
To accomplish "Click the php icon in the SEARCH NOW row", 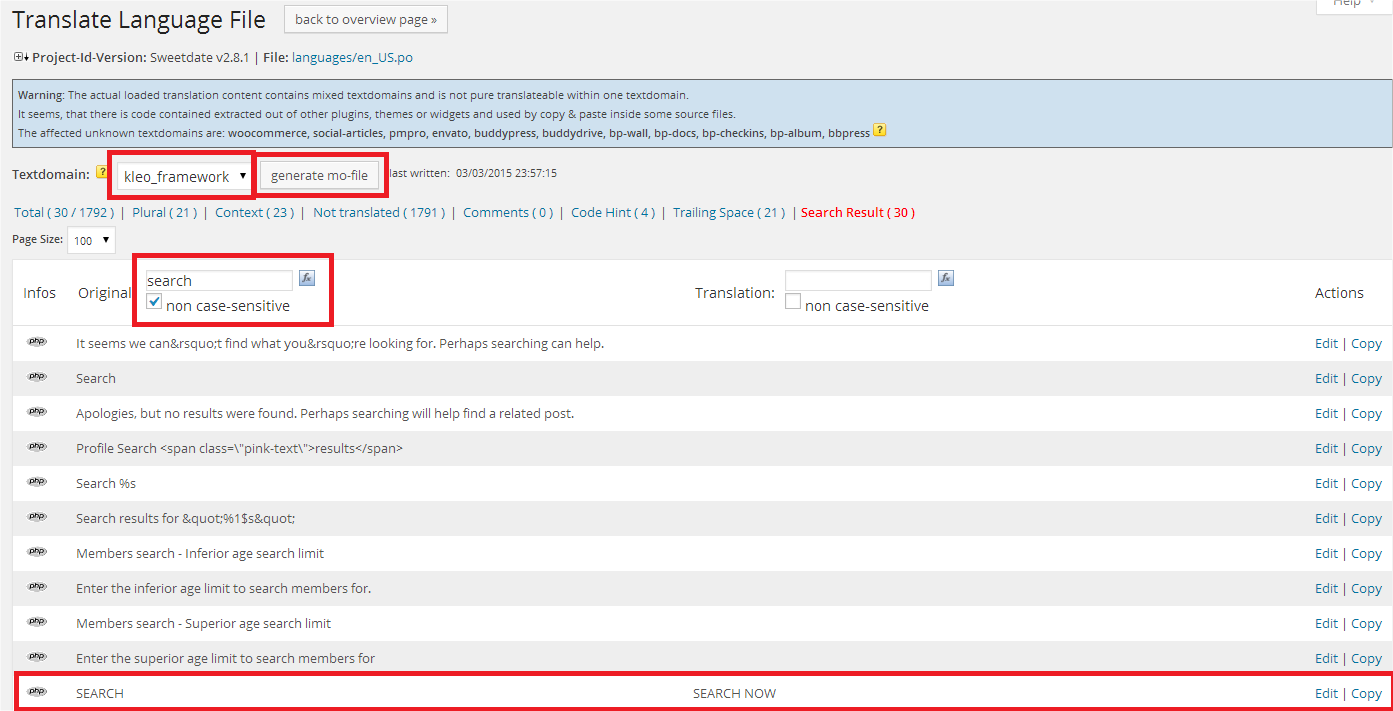I will (37, 692).
